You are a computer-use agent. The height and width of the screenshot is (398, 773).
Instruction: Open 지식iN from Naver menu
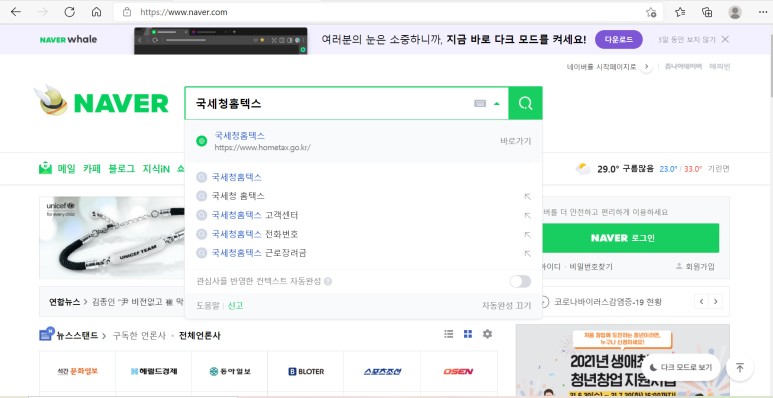[x=156, y=169]
